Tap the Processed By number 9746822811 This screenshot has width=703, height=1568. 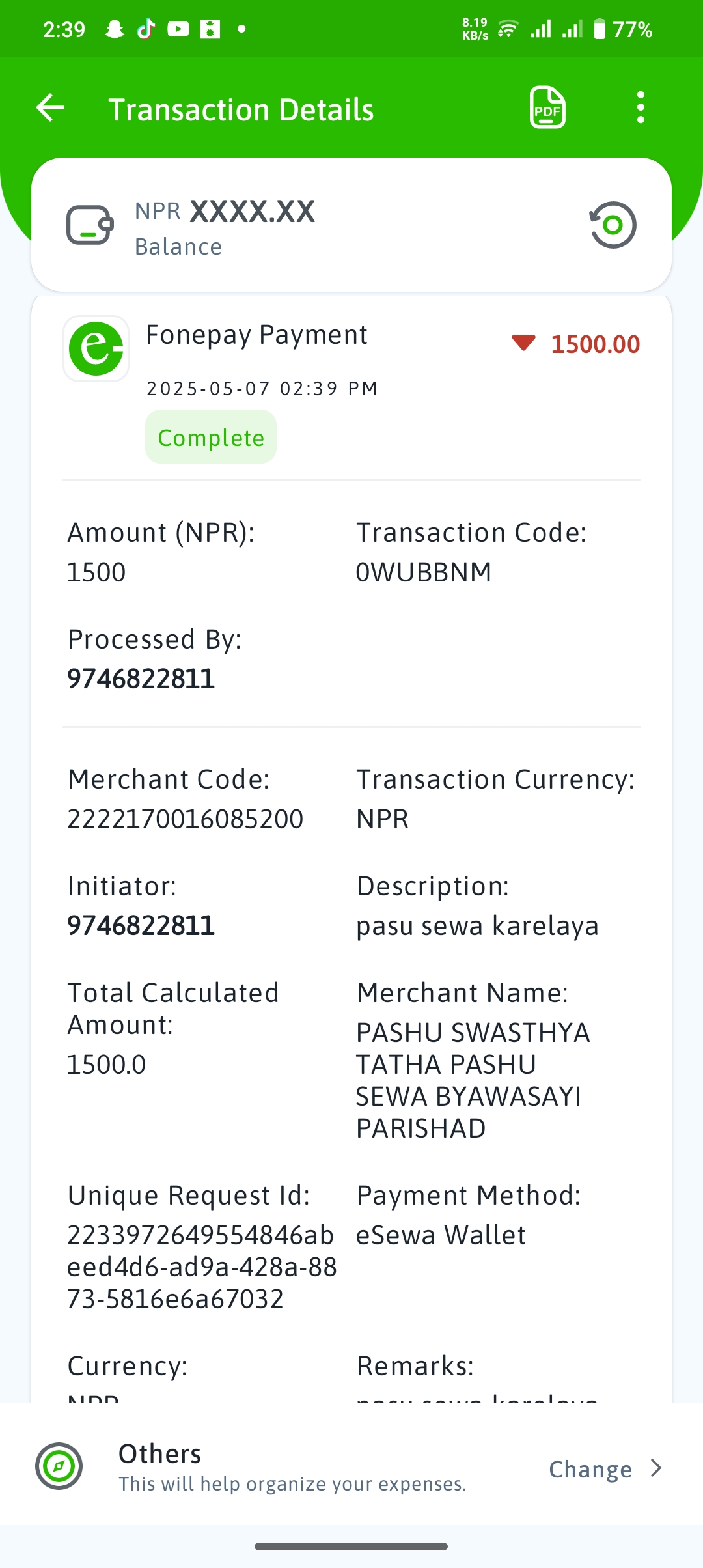pyautogui.click(x=141, y=679)
